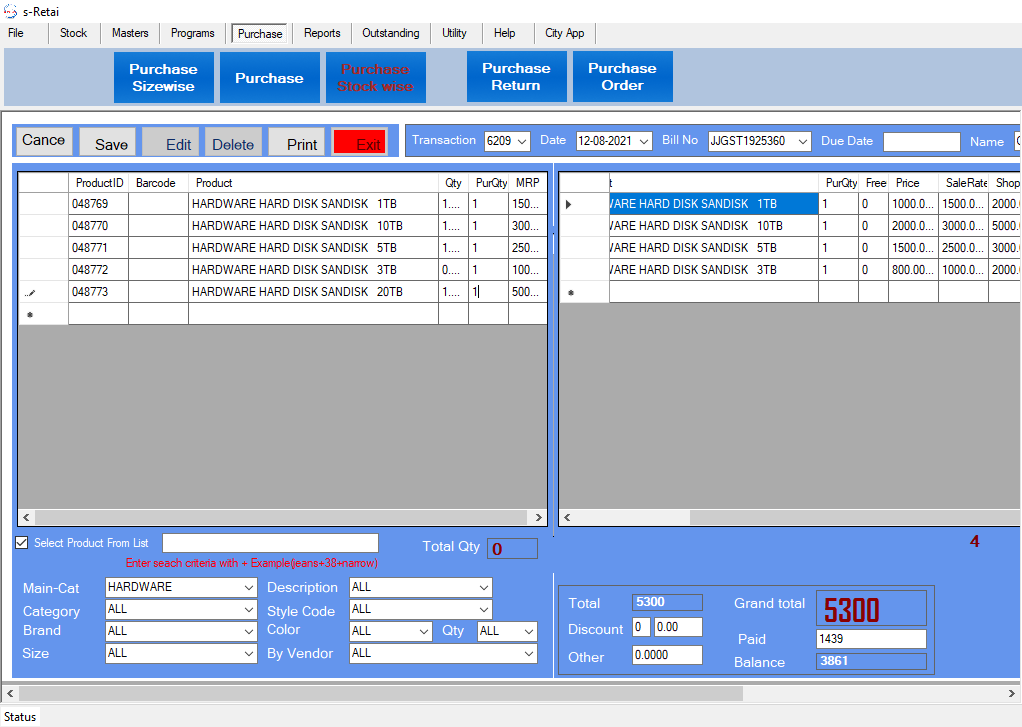The width and height of the screenshot is (1022, 727).
Task: Expand the By Vendor dropdown
Action: [x=529, y=653]
